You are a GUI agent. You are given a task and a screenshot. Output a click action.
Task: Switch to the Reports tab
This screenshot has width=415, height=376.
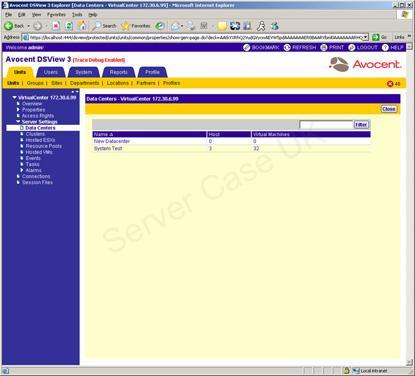(119, 72)
